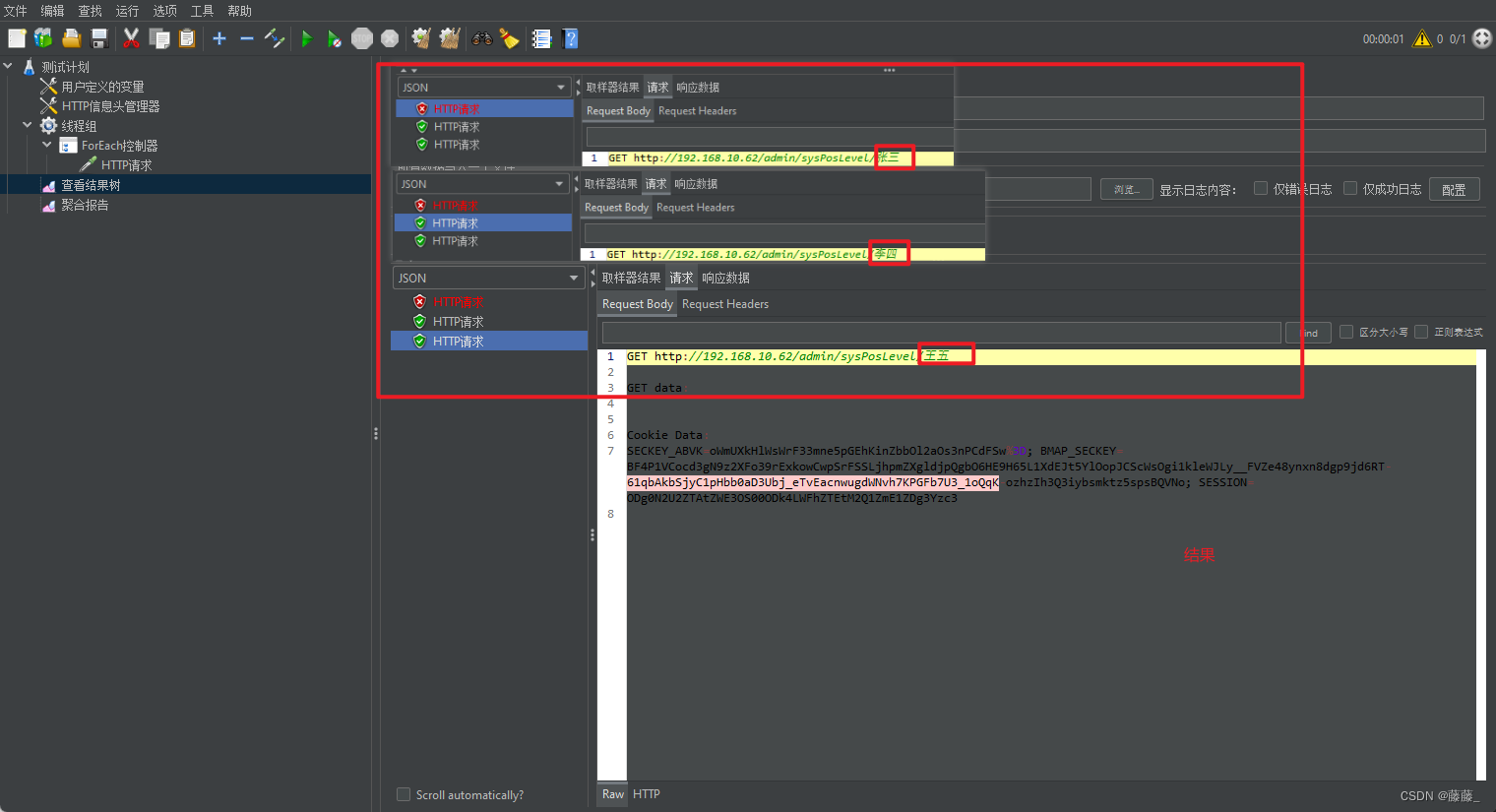Select 测试计划 root node
This screenshot has width=1496, height=812.
click(65, 67)
